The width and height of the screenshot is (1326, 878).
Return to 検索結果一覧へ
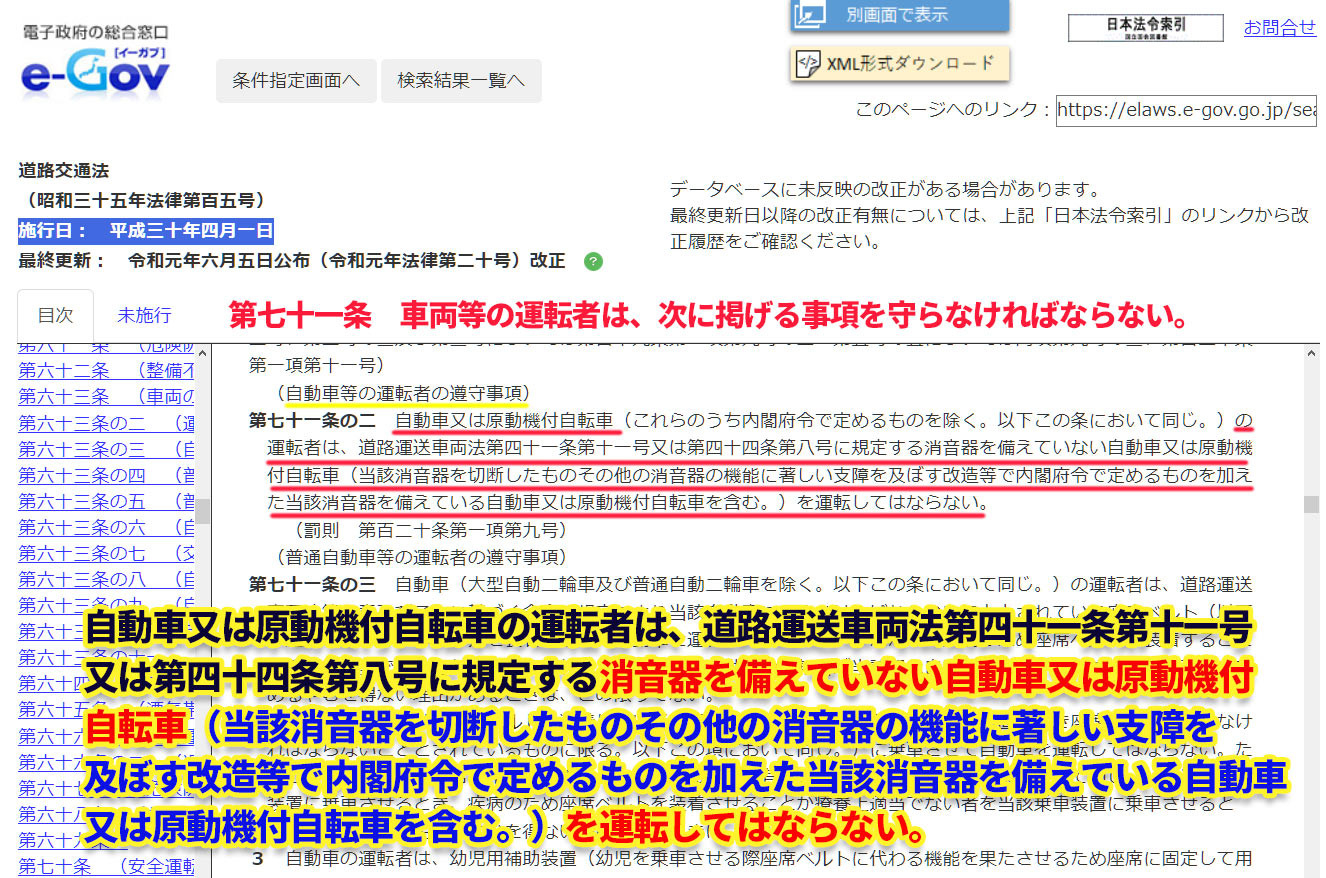tap(461, 81)
